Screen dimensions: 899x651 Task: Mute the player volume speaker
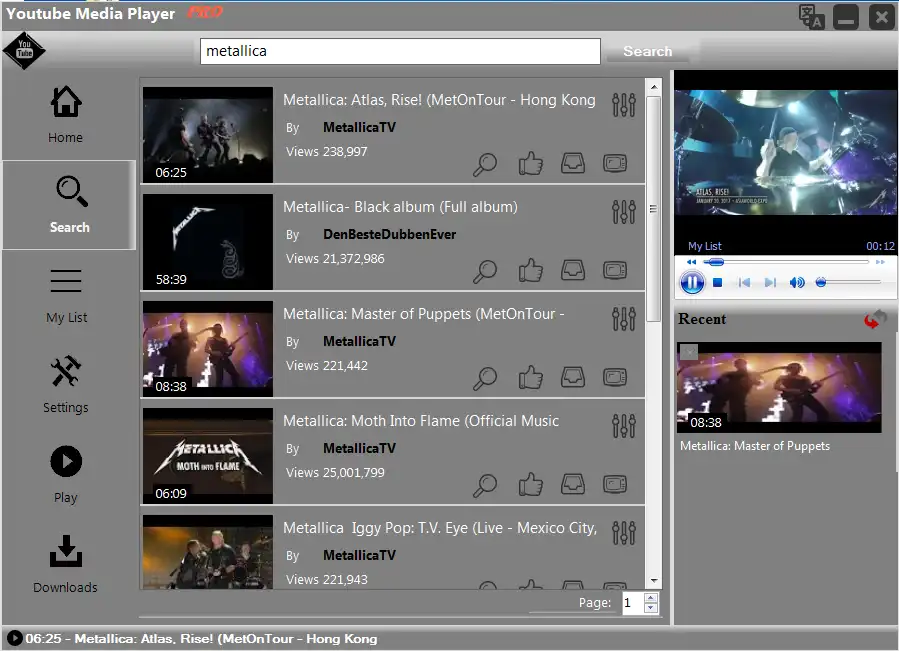point(796,283)
